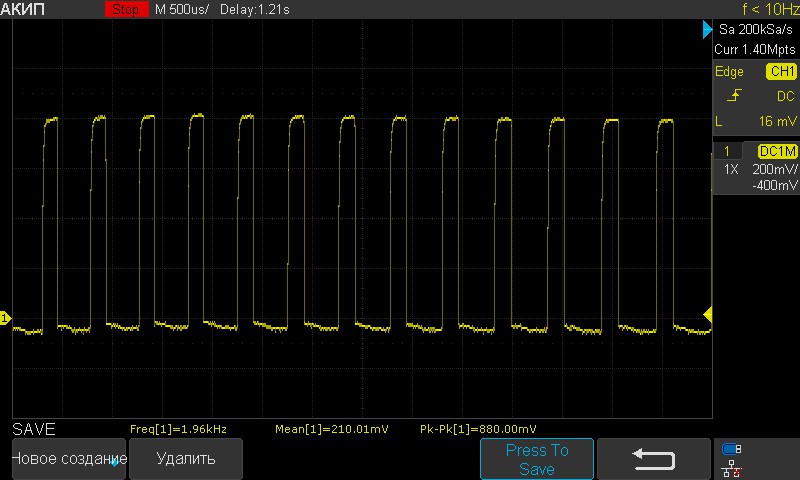Click the rising edge slope icon
Screen dimensions: 800x480
click(734, 95)
